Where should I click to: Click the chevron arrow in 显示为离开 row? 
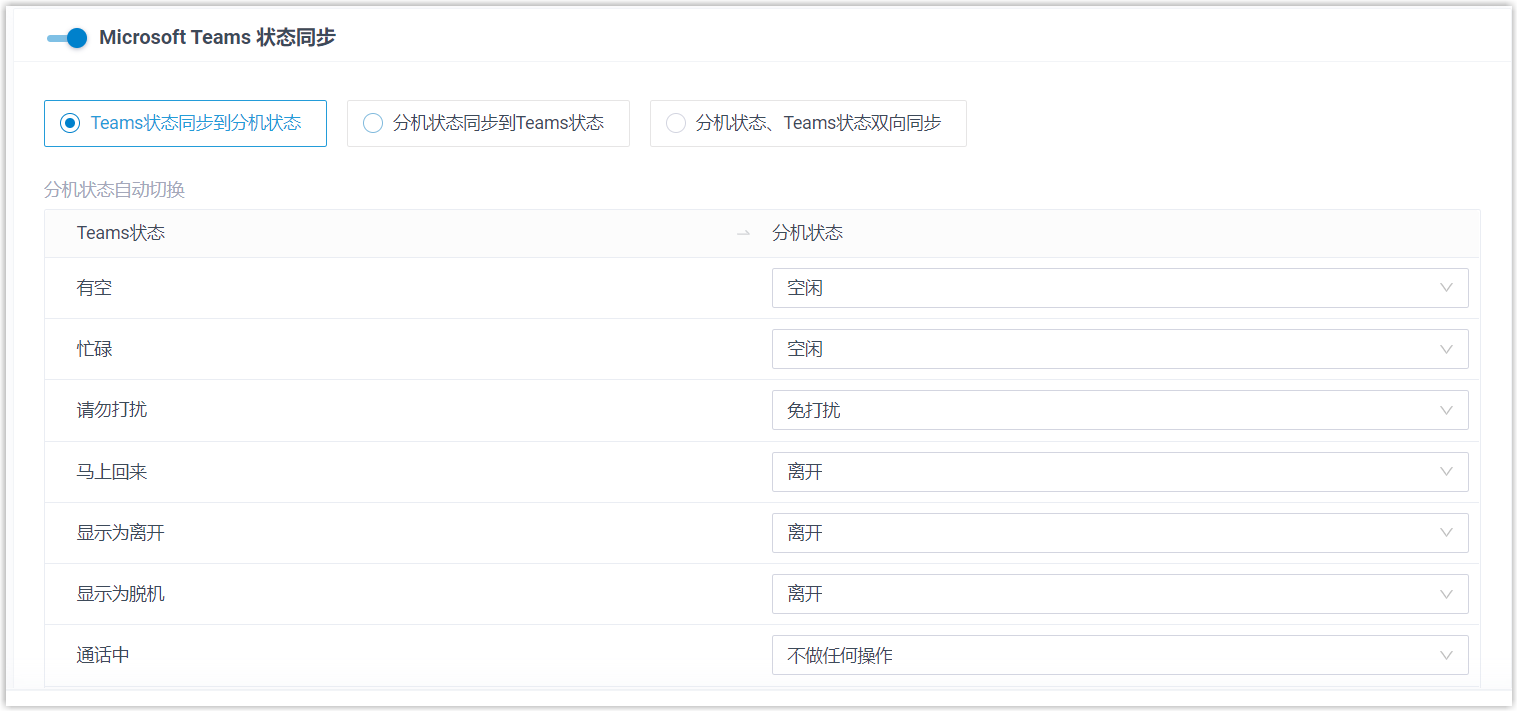click(x=1446, y=533)
